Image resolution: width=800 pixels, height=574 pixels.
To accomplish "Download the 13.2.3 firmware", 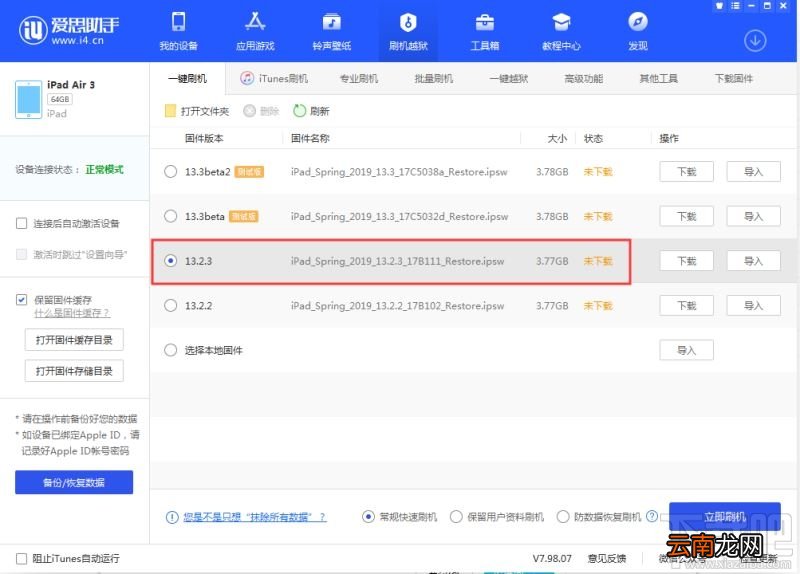I will click(x=686, y=261).
